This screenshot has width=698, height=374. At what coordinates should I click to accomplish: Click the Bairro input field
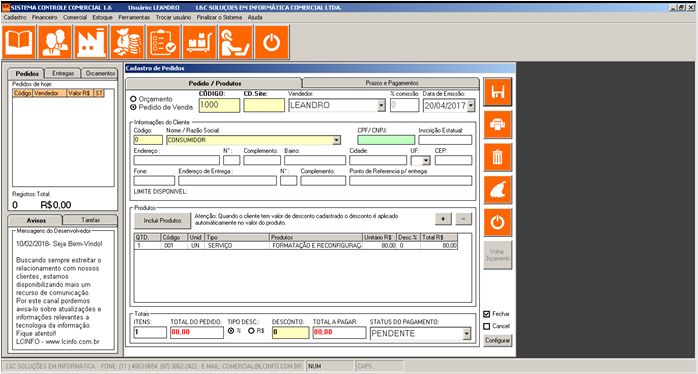click(x=315, y=160)
